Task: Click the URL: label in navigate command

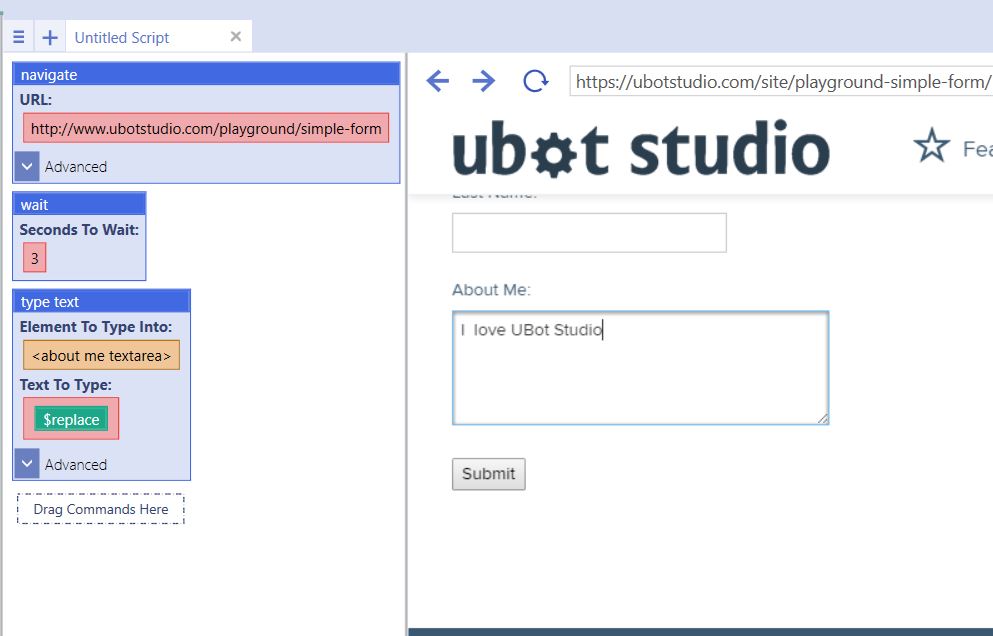Action: click(35, 99)
